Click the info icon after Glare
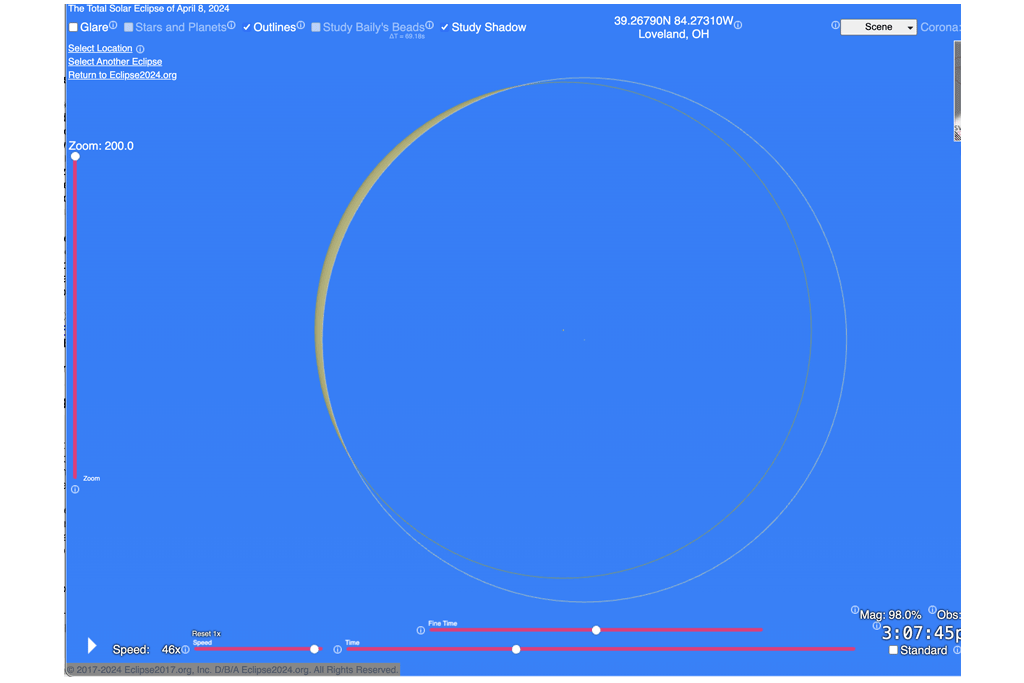 [113, 25]
